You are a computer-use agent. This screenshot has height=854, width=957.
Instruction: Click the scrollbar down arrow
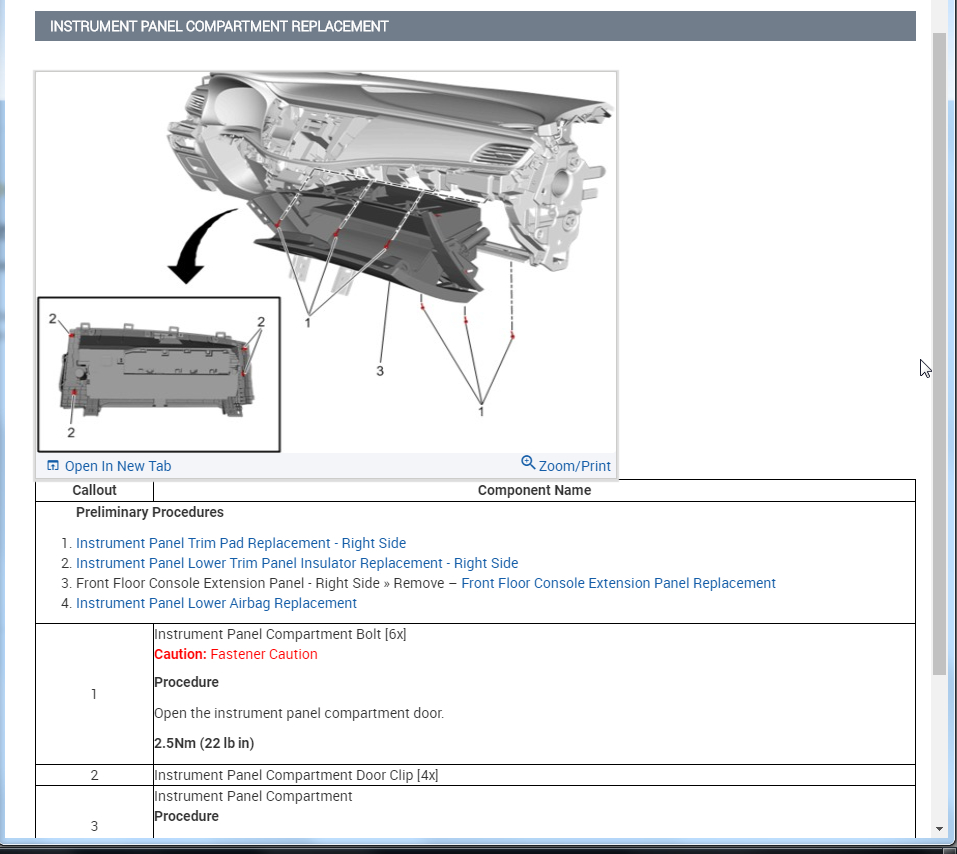pos(939,828)
